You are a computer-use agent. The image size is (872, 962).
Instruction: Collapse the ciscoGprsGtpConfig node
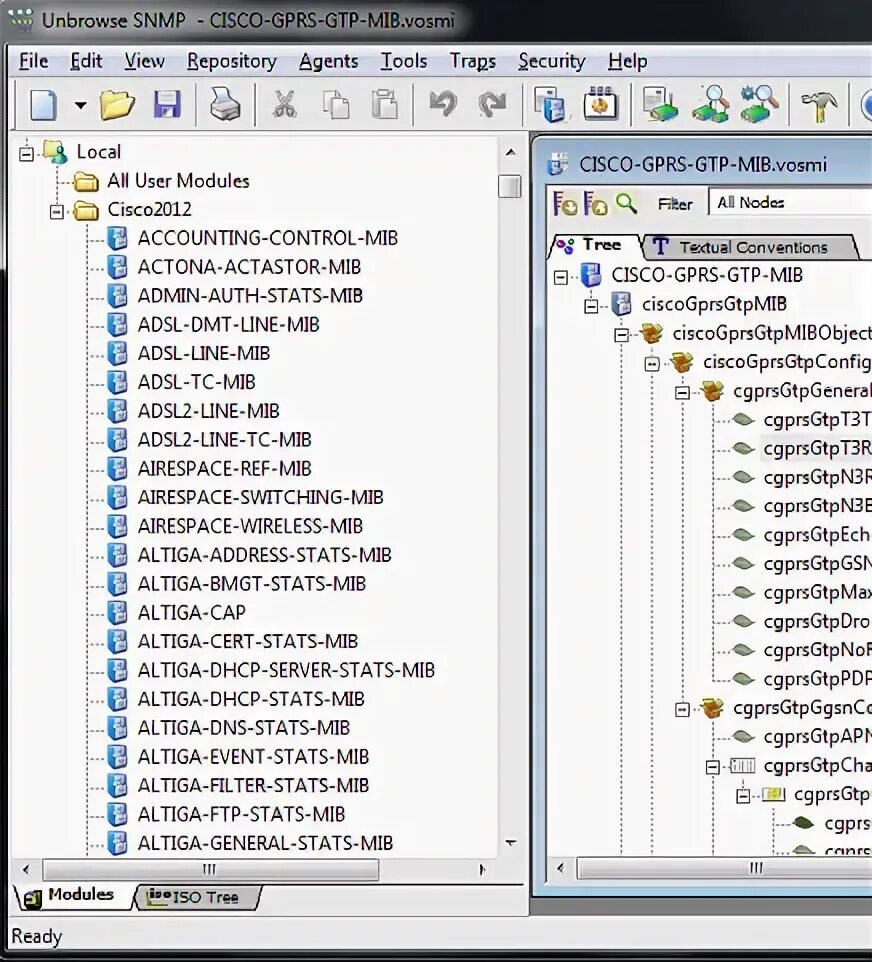pyautogui.click(x=652, y=363)
